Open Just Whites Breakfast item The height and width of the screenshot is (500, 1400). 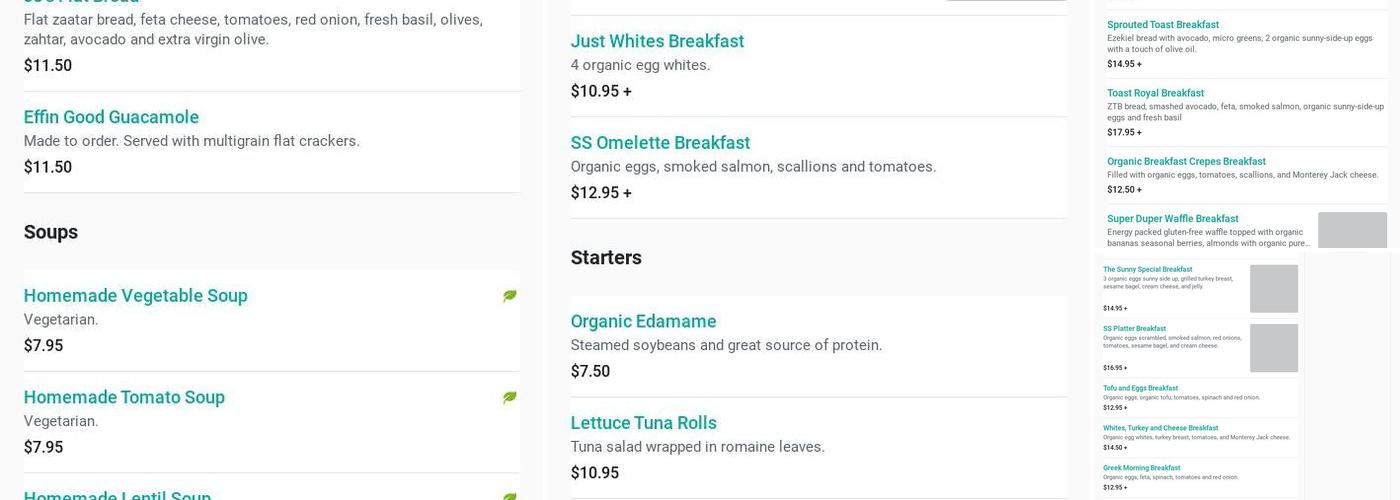[657, 41]
